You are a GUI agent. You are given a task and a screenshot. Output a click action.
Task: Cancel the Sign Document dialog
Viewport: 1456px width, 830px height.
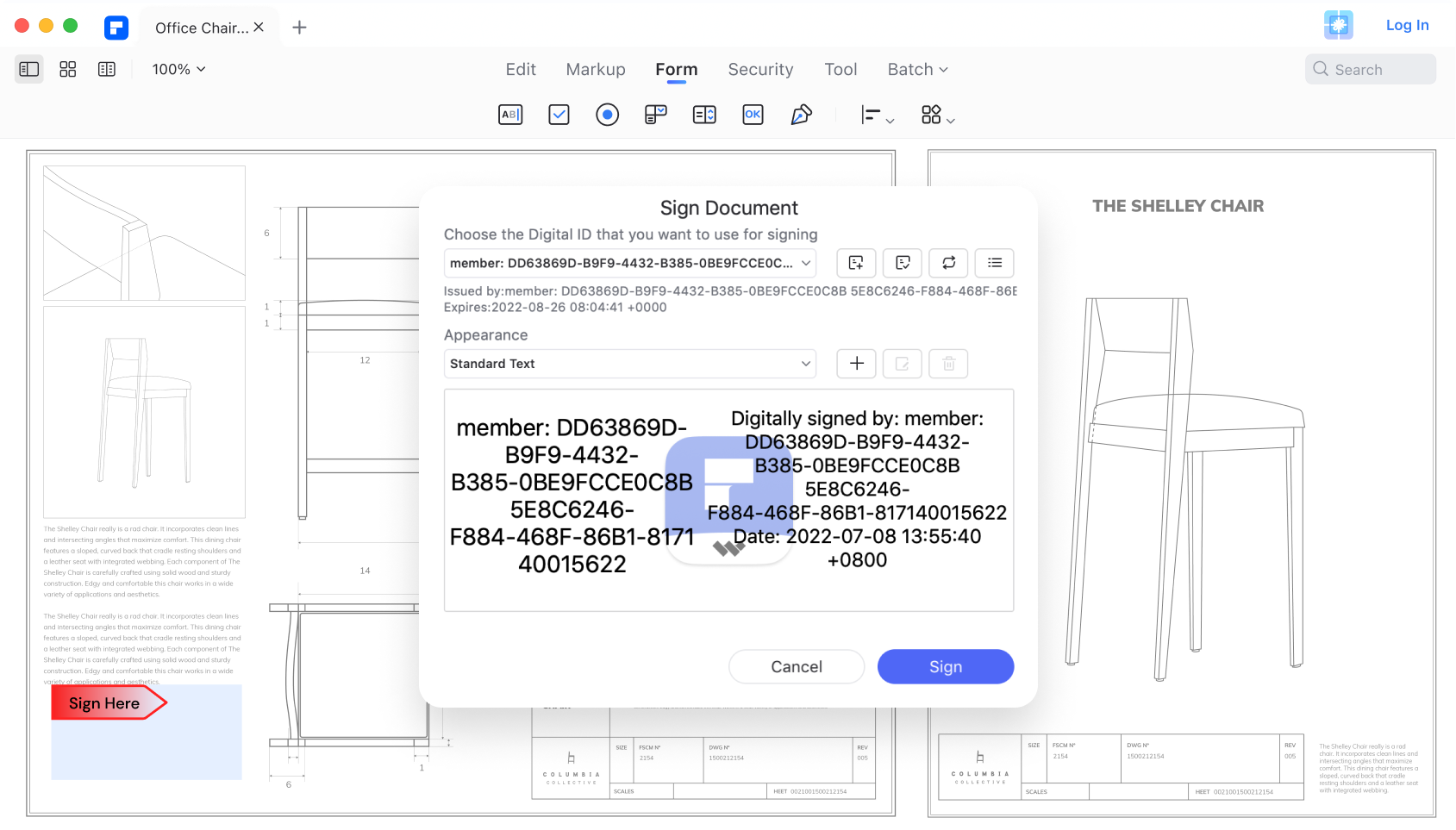coord(796,666)
